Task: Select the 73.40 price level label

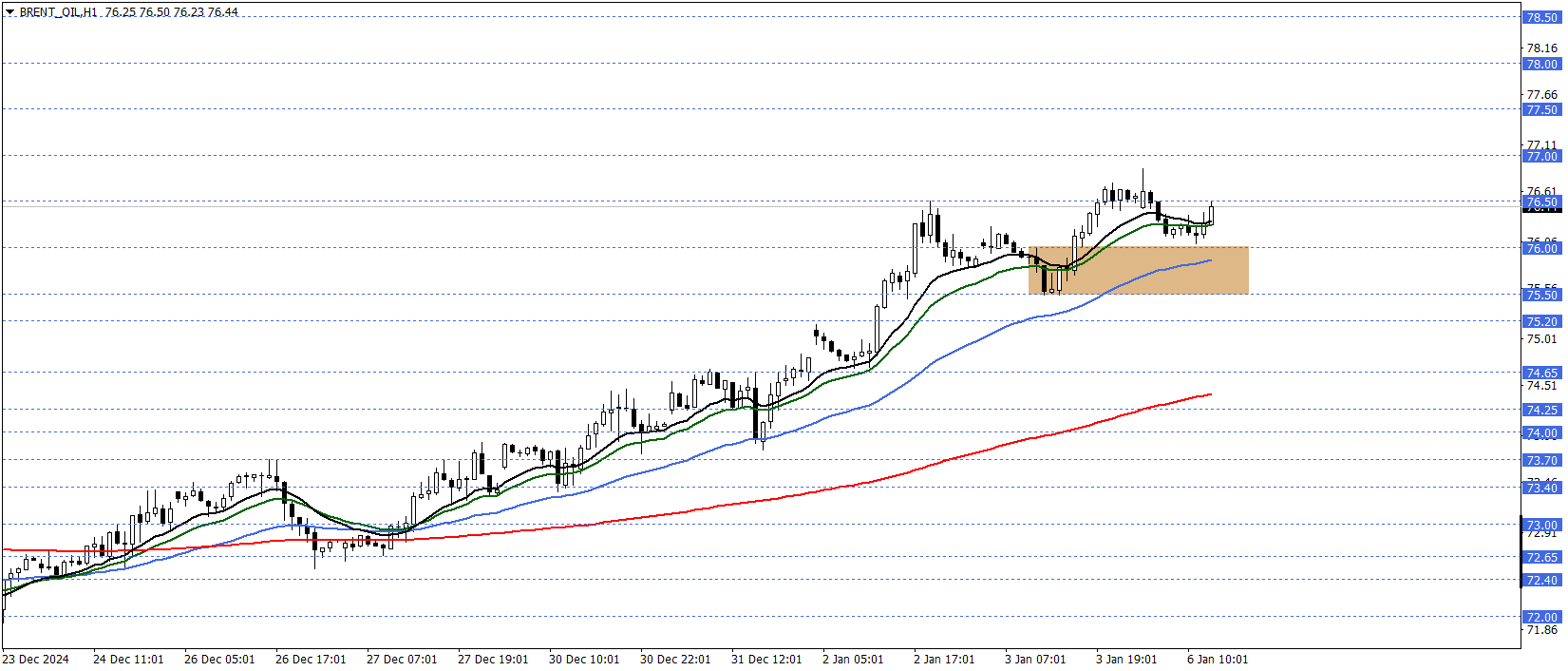Action: tap(1541, 488)
